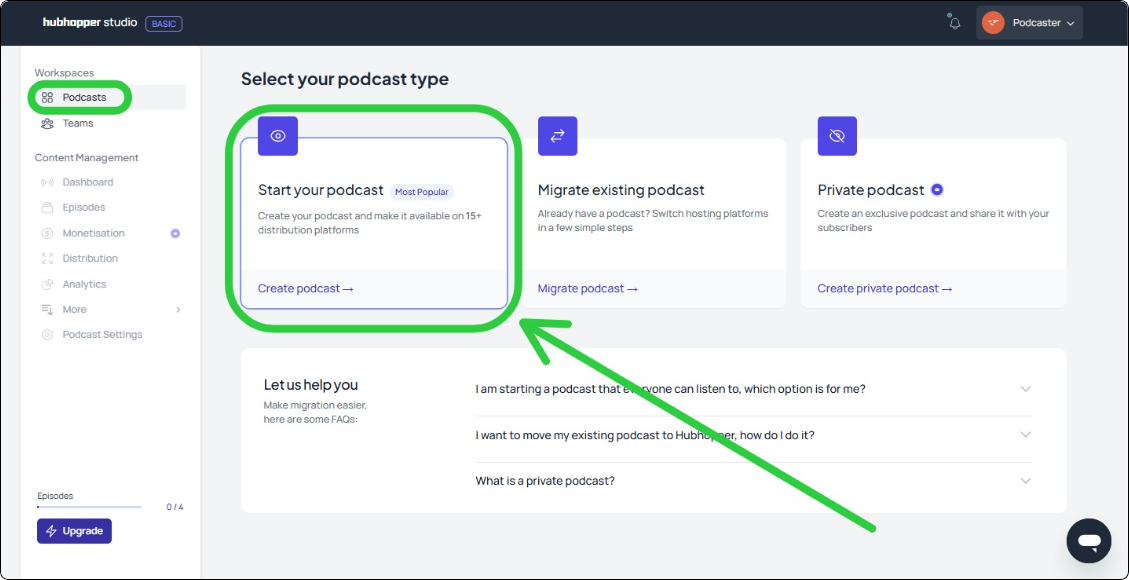
Task: Click the eye icon on Start your podcast
Action: tap(278, 136)
